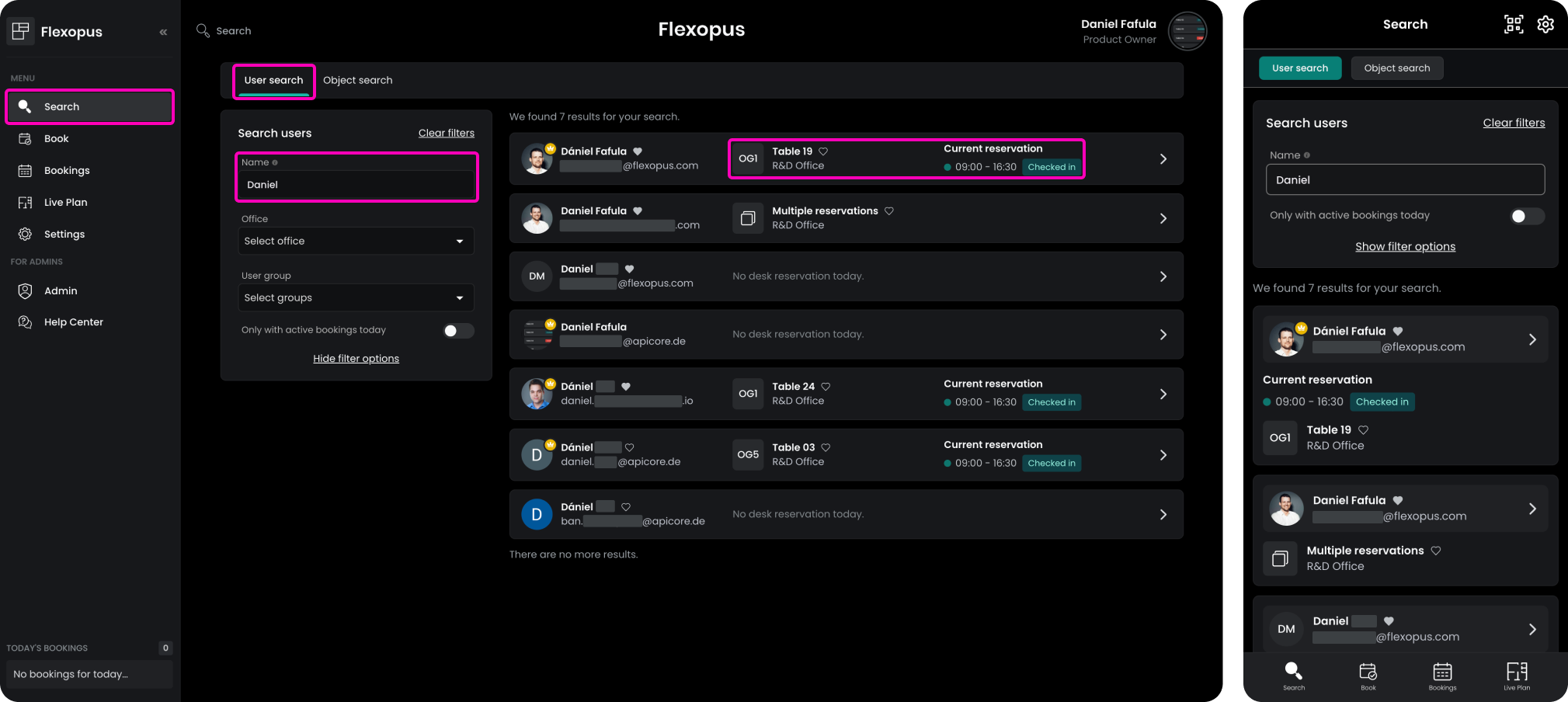1568x702 pixels.
Task: Click Show filter options in mobile panel
Action: [1405, 247]
